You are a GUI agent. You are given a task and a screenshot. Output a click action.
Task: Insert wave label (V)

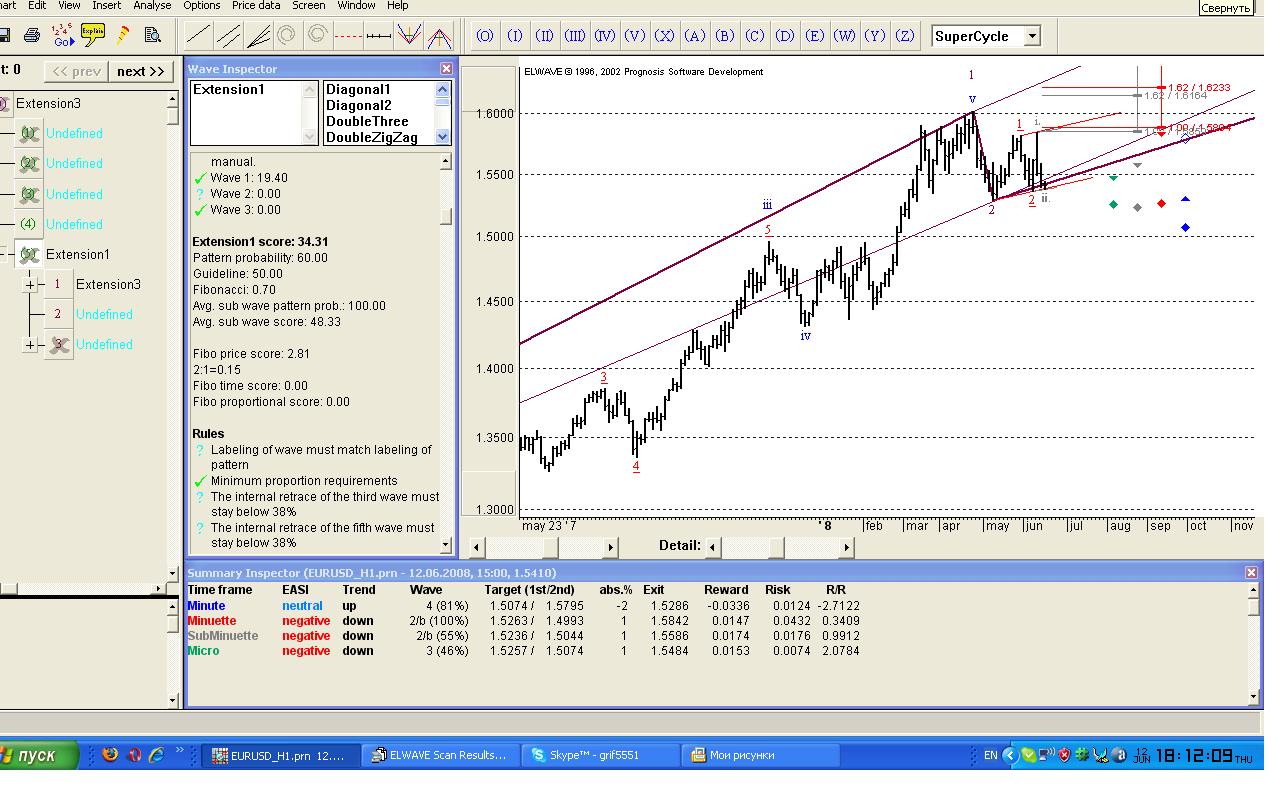635,36
